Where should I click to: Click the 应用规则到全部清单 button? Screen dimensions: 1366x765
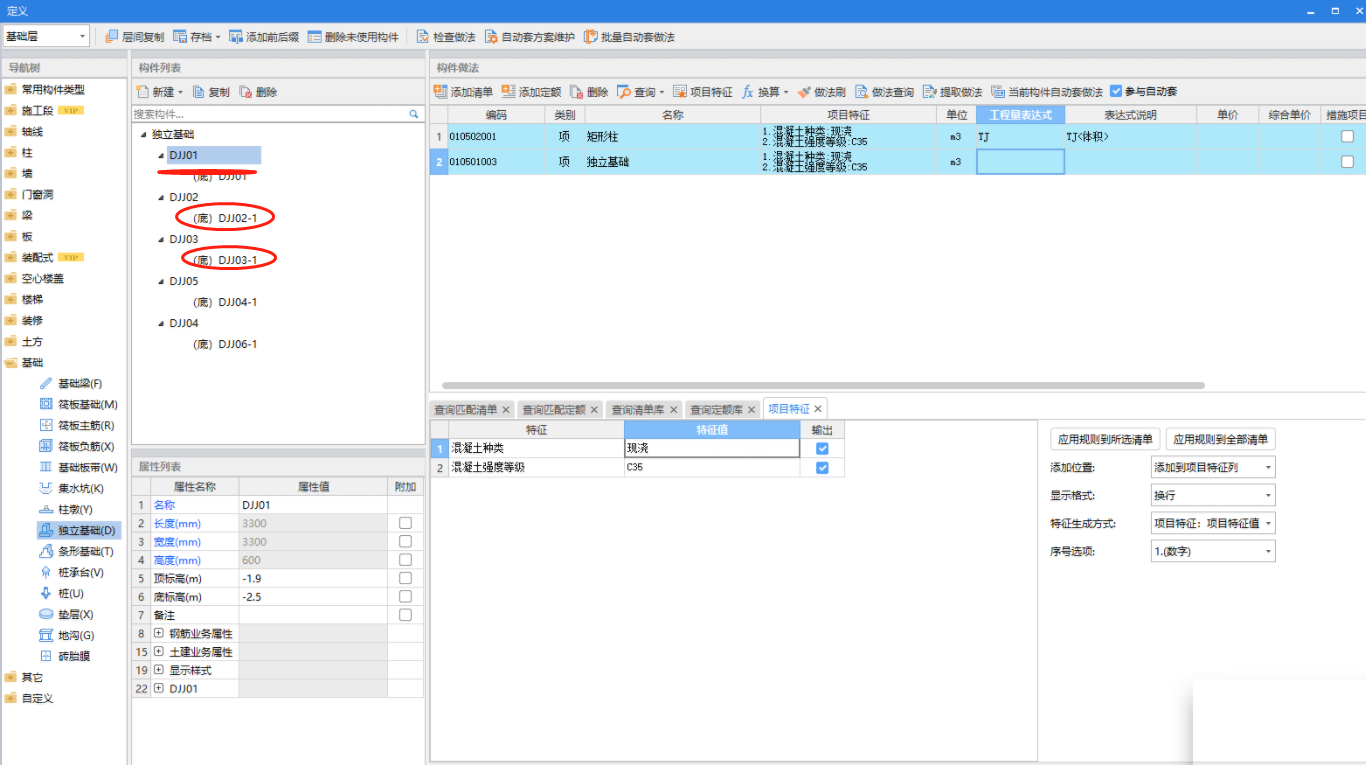pos(1221,439)
